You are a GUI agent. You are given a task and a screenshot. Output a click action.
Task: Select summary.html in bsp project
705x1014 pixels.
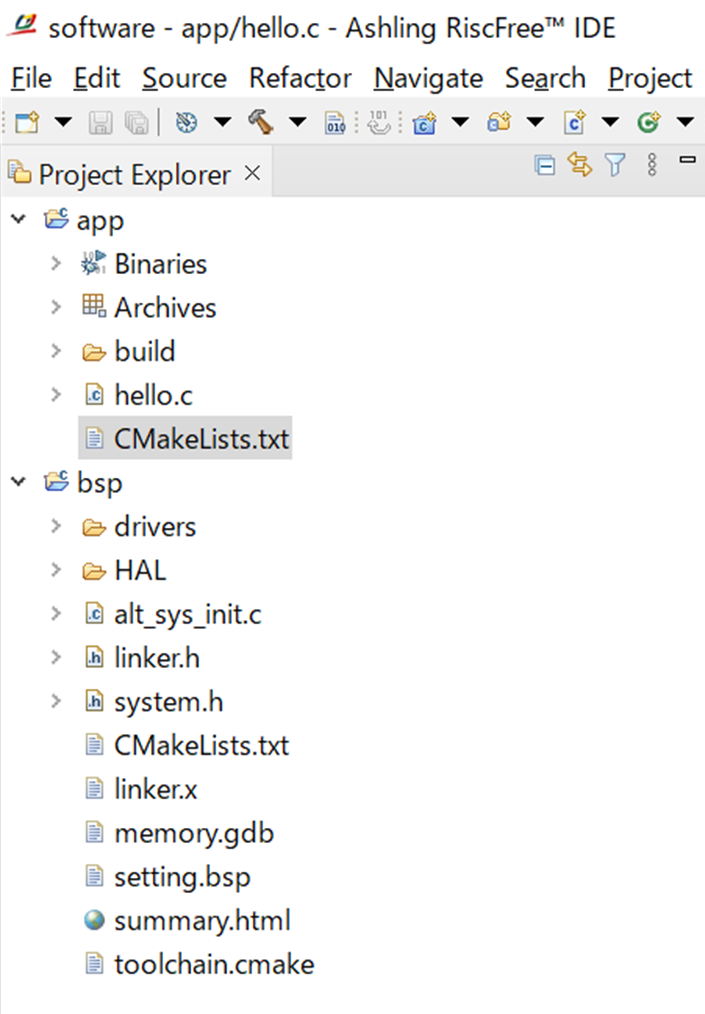[202, 921]
